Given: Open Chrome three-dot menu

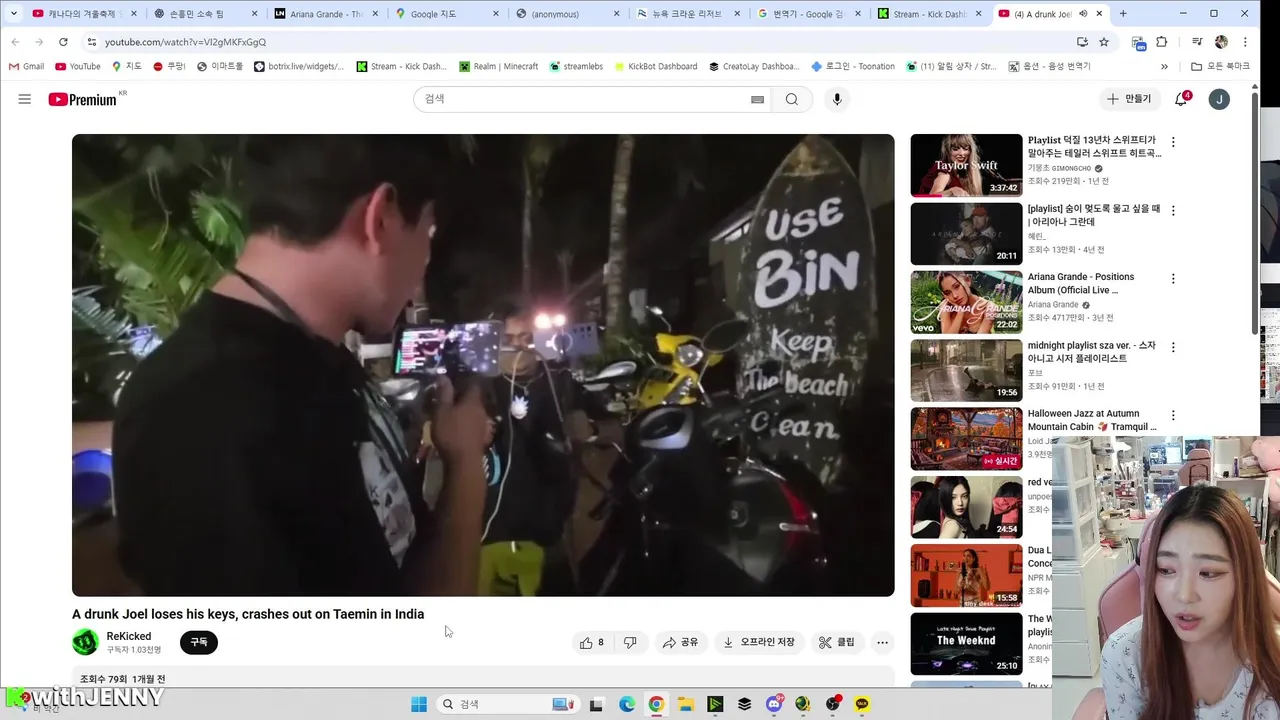Looking at the screenshot, I should click(1245, 42).
